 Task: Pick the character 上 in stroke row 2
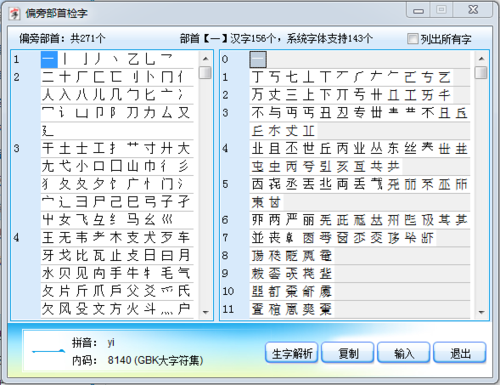pyautogui.click(x=309, y=95)
